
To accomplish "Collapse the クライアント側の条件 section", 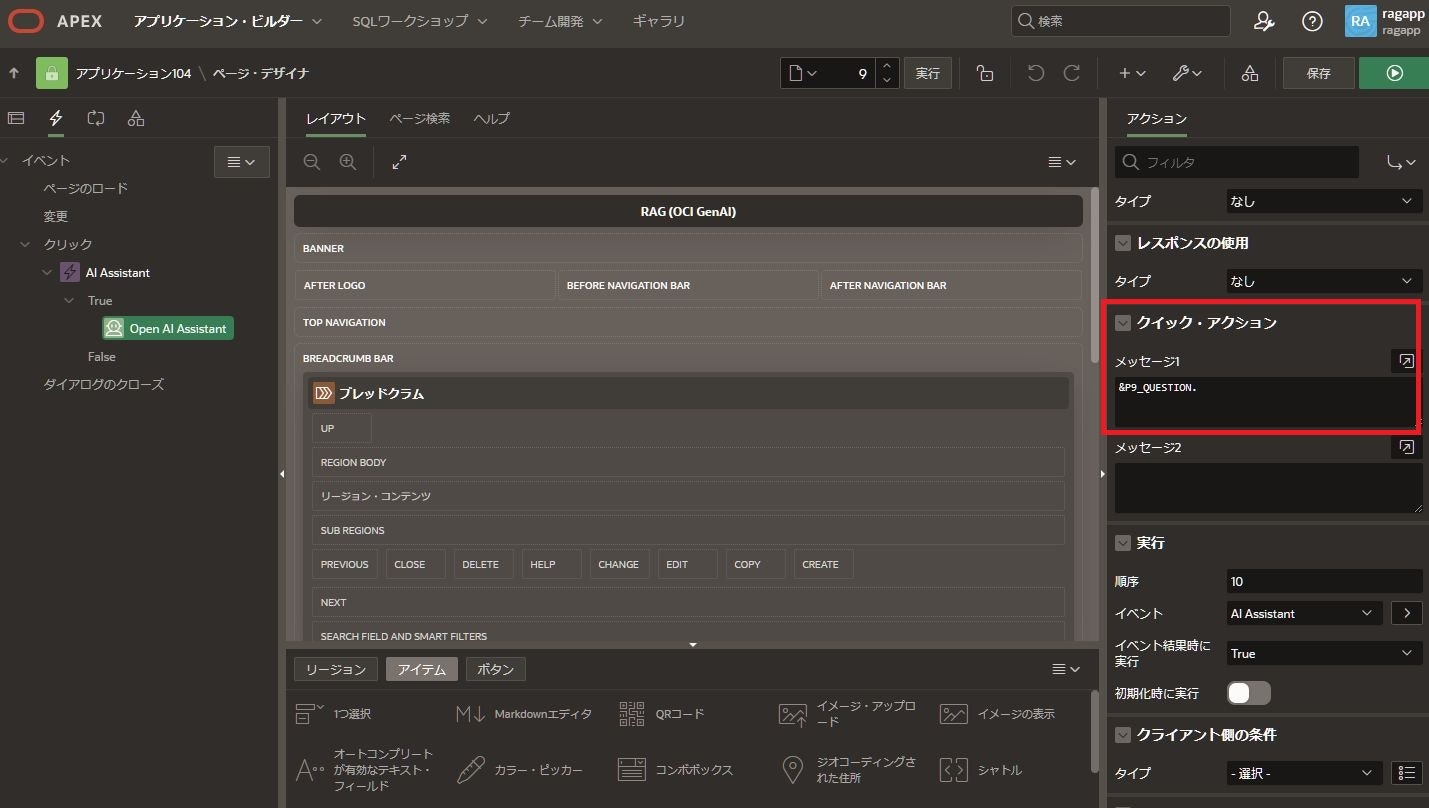I will pyautogui.click(x=1123, y=735).
